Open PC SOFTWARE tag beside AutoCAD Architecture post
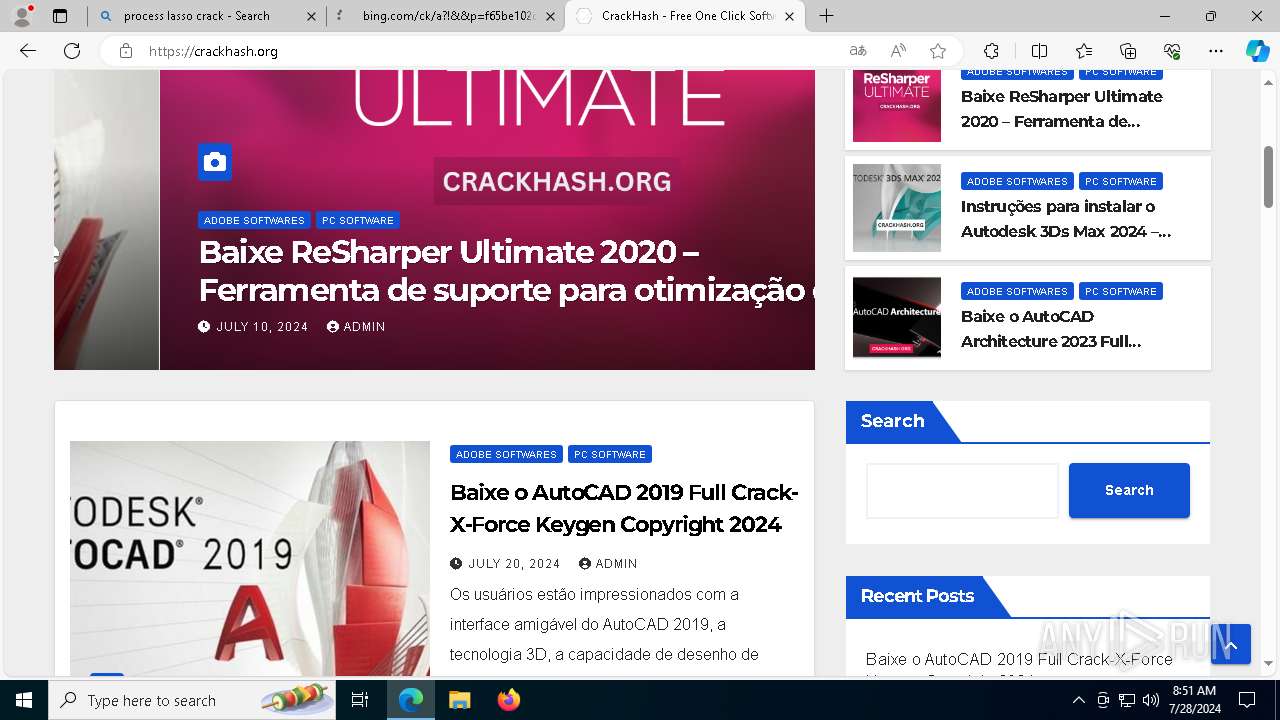Image resolution: width=1280 pixels, height=720 pixels. pyautogui.click(x=1121, y=291)
